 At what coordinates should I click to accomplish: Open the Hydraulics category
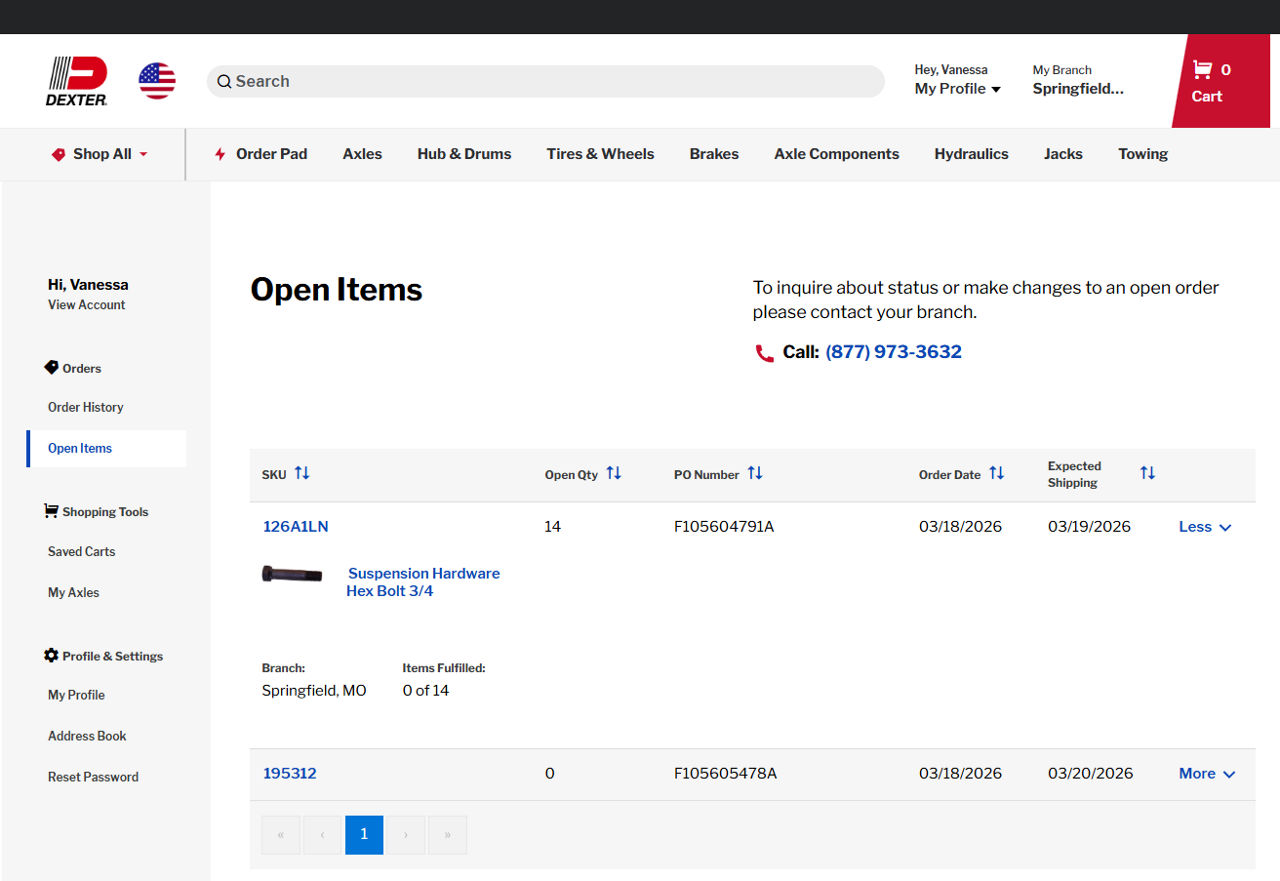click(971, 154)
